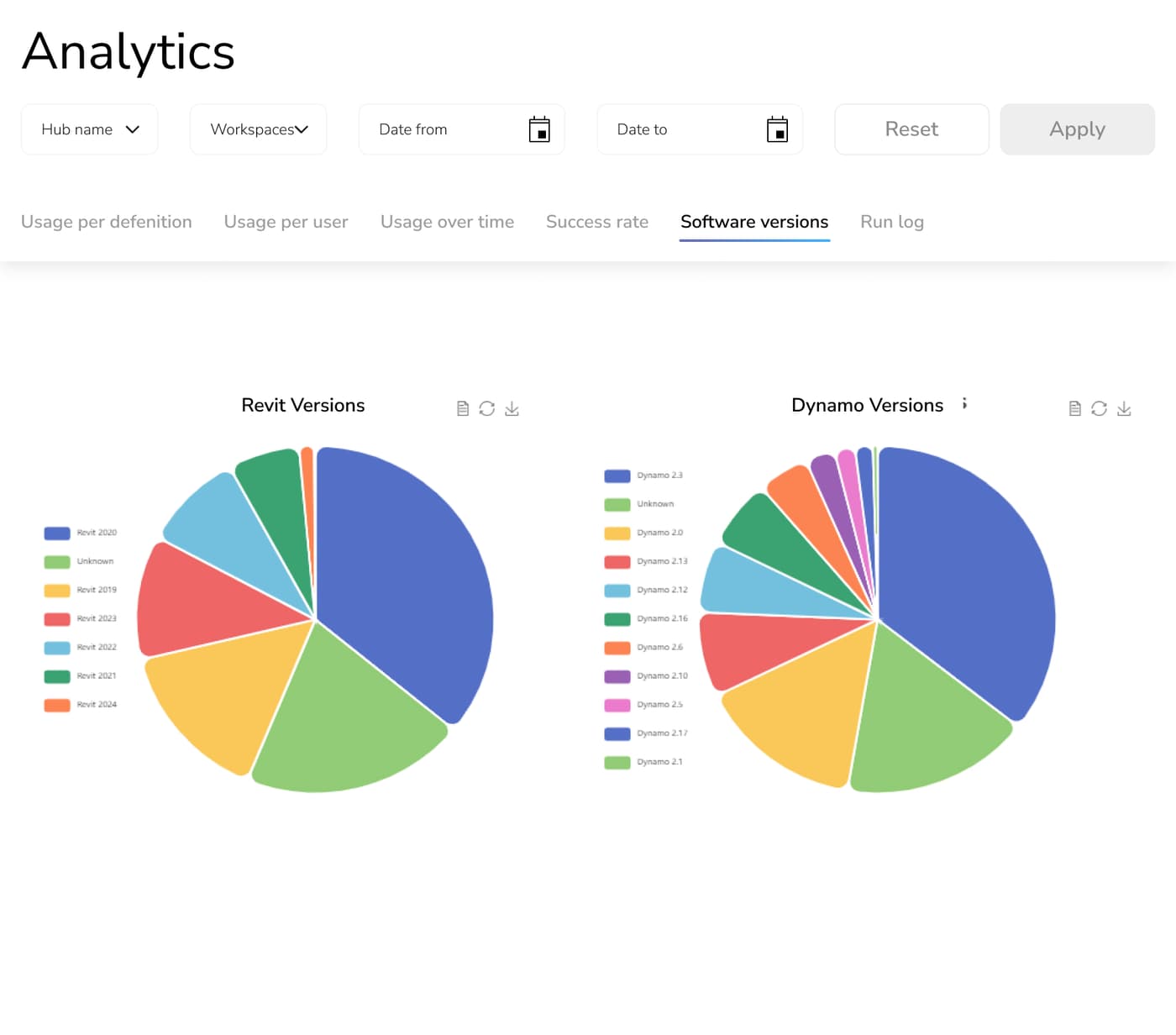The image size is (1176, 1035).
Task: Toggle the Dynamo 2.3 legend entry
Action: pos(643,475)
